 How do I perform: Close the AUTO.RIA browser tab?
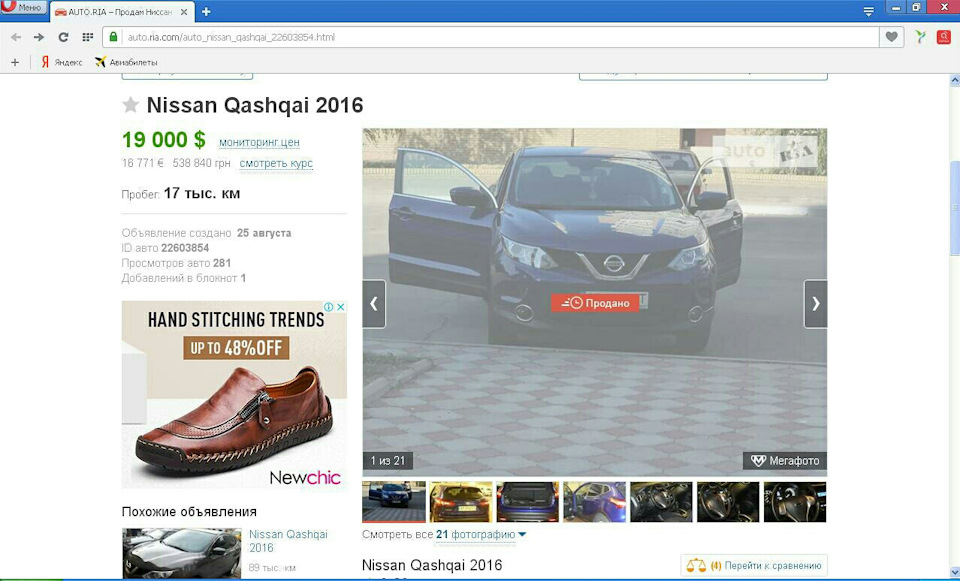[184, 12]
